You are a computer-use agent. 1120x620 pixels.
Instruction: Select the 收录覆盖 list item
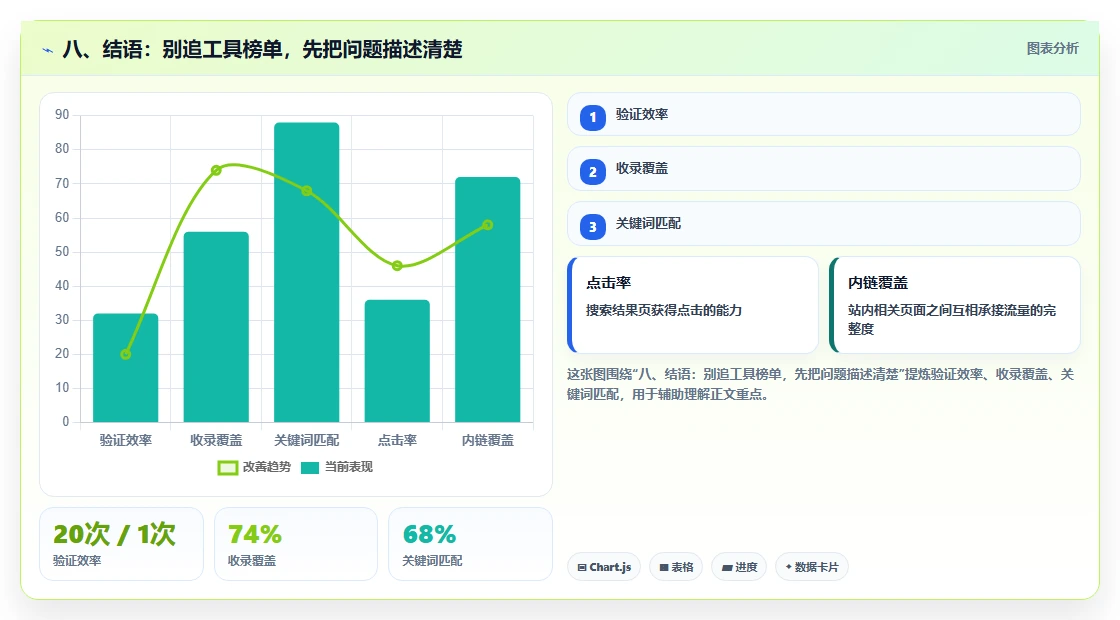point(824,169)
